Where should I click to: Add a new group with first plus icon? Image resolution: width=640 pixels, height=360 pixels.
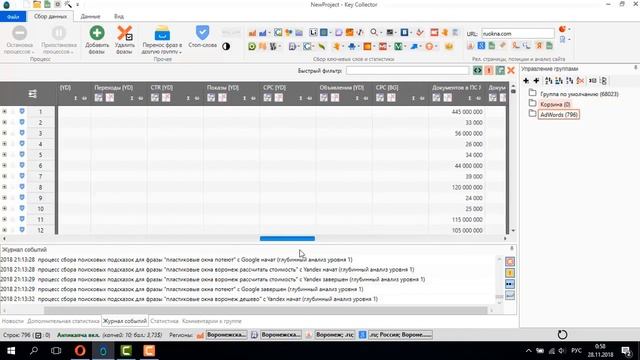point(526,81)
